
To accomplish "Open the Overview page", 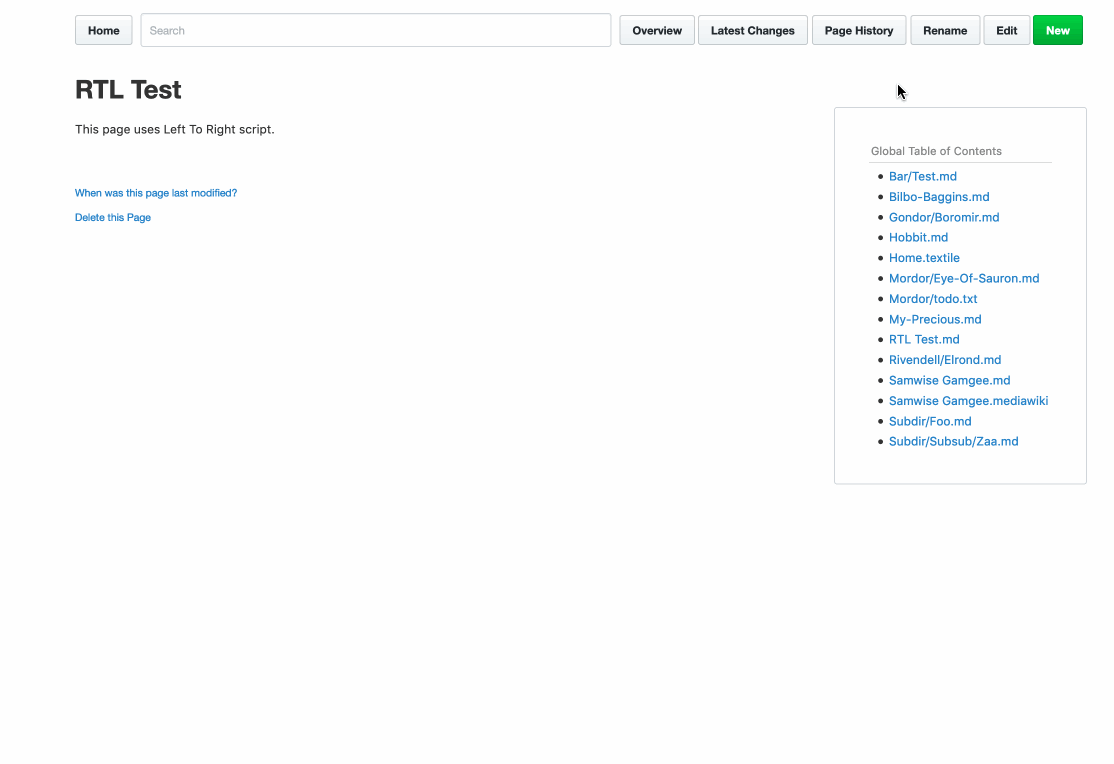I will pyautogui.click(x=657, y=30).
